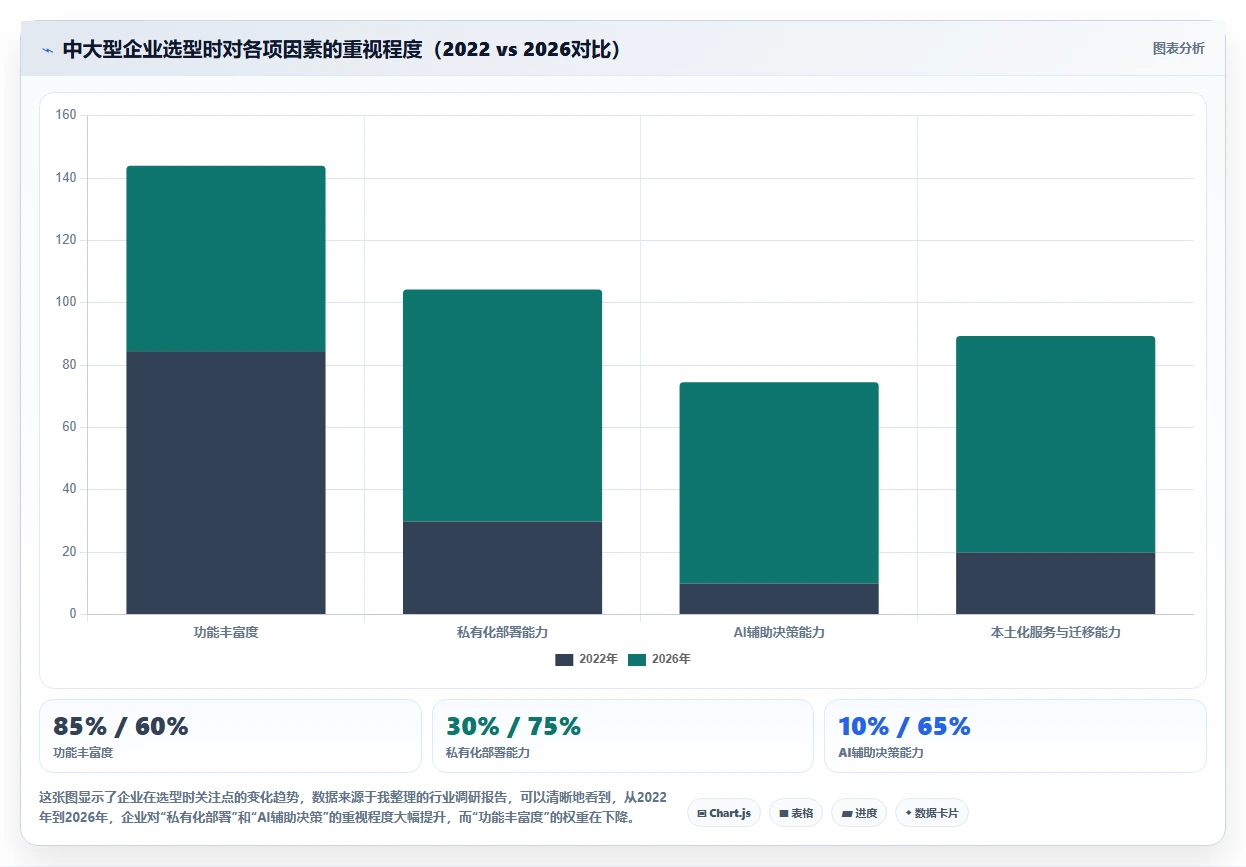Click the 10% / 65% stat value
This screenshot has width=1246, height=867.
[x=904, y=727]
